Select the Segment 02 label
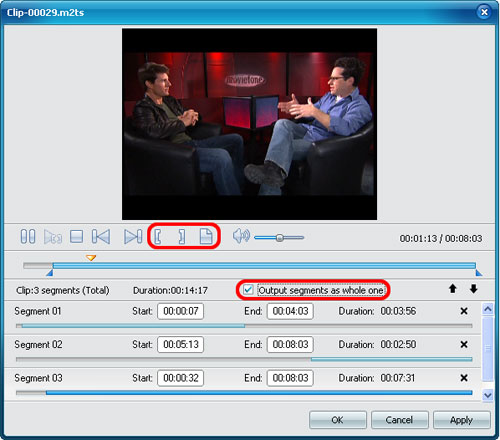 [x=38, y=344]
